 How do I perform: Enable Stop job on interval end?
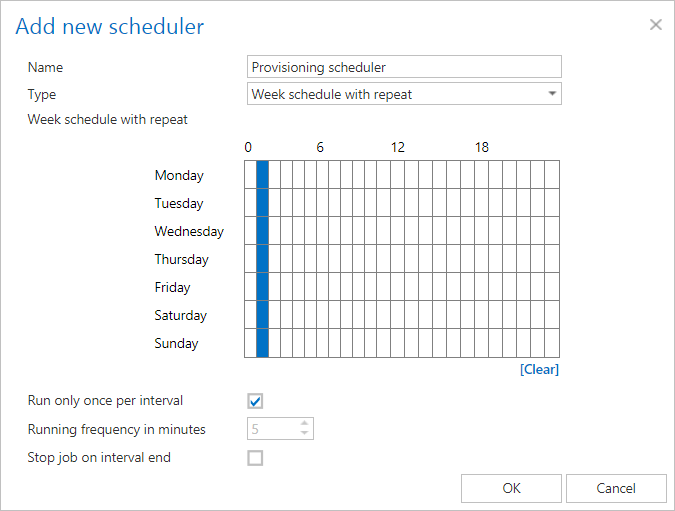click(255, 458)
